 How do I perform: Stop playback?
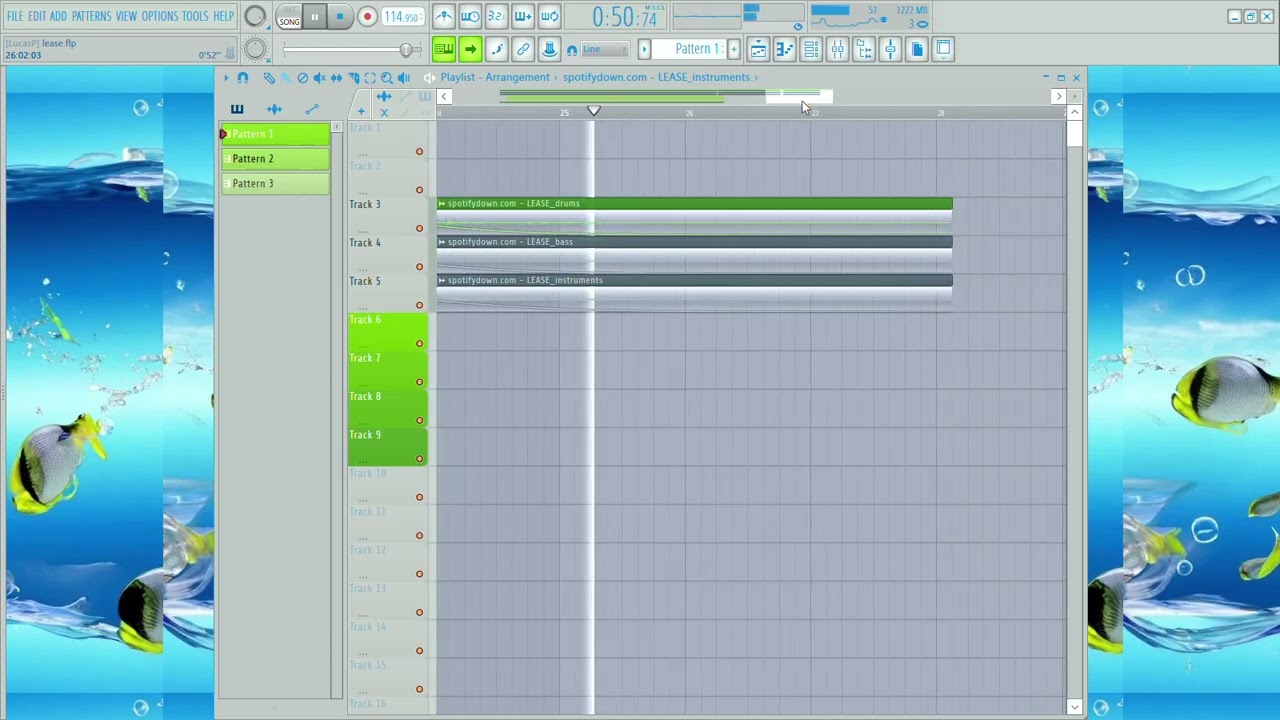tap(340, 16)
